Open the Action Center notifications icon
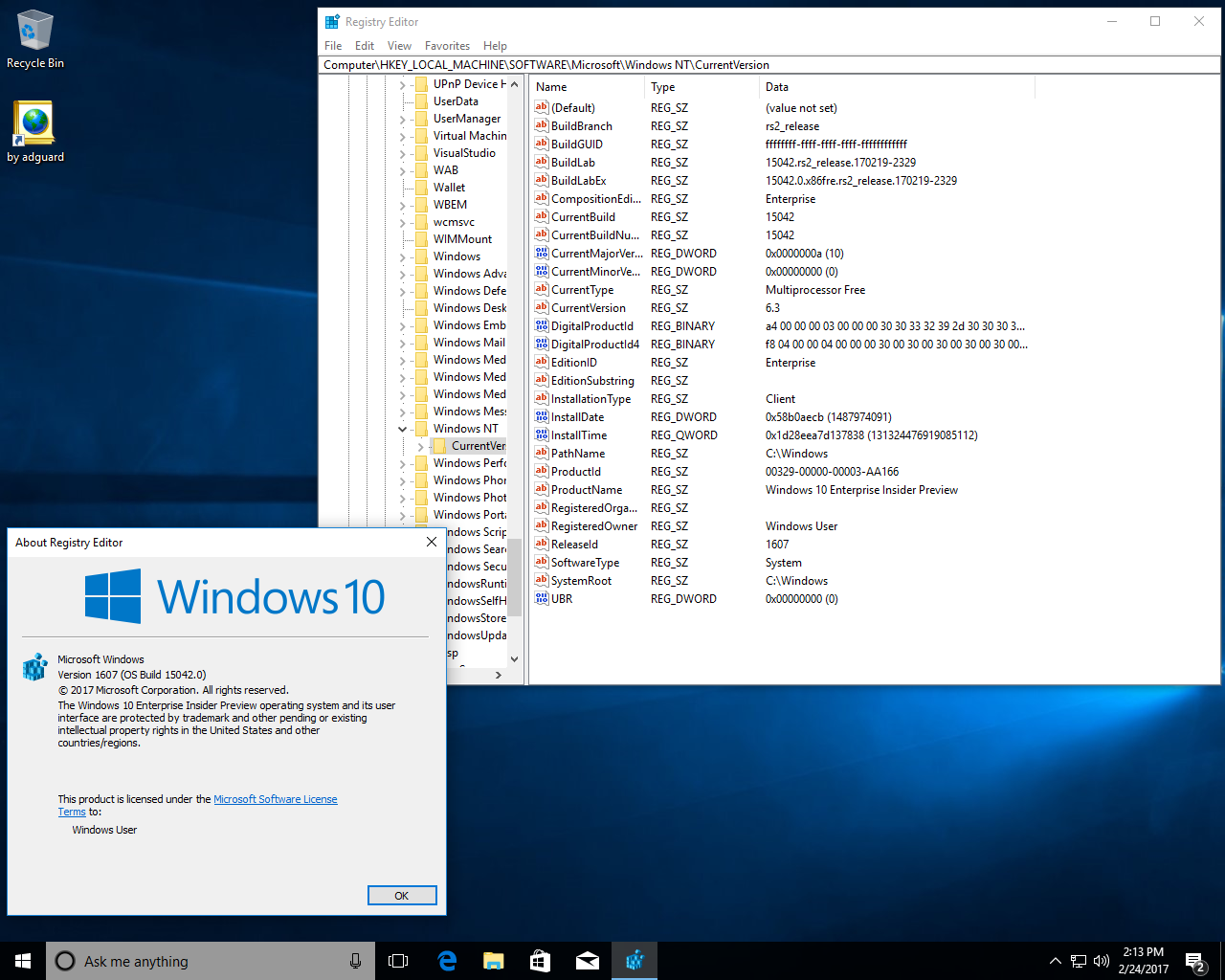This screenshot has height=980, width=1225. (x=1196, y=961)
